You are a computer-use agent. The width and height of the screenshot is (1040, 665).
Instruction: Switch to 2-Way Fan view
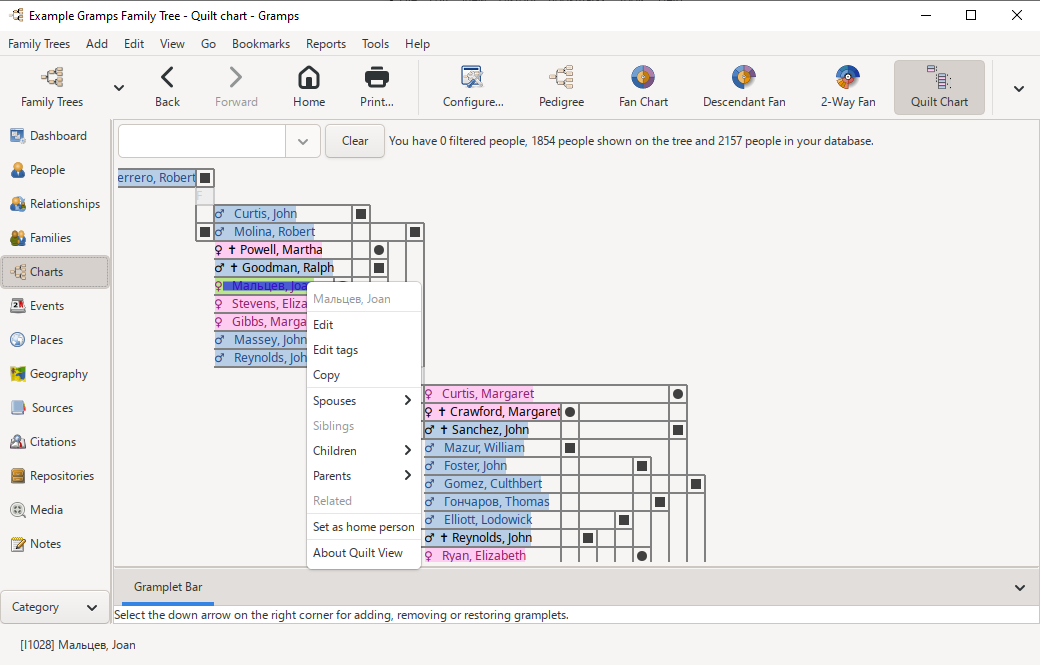(x=848, y=88)
